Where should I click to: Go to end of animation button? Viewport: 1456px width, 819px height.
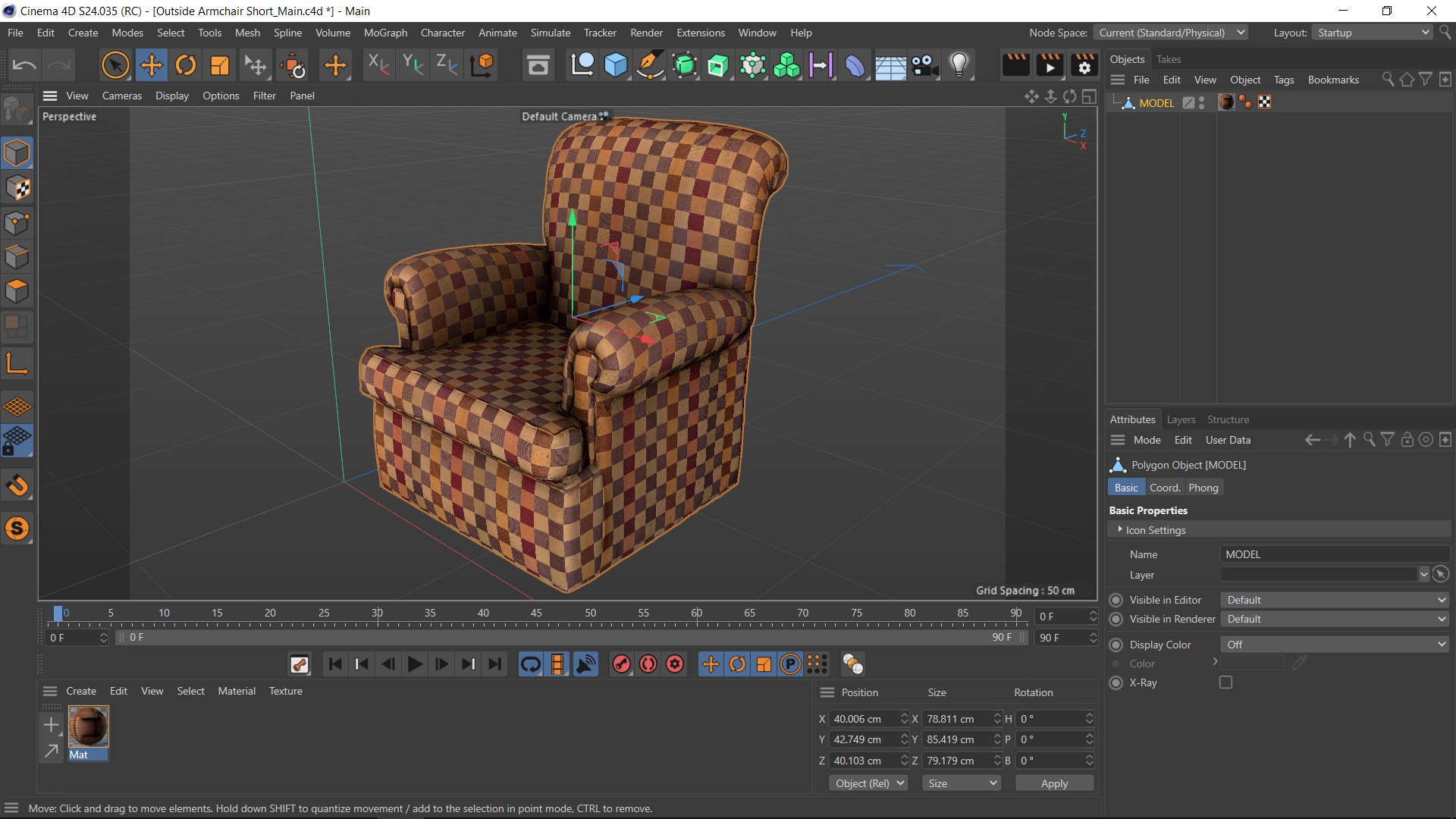495,664
